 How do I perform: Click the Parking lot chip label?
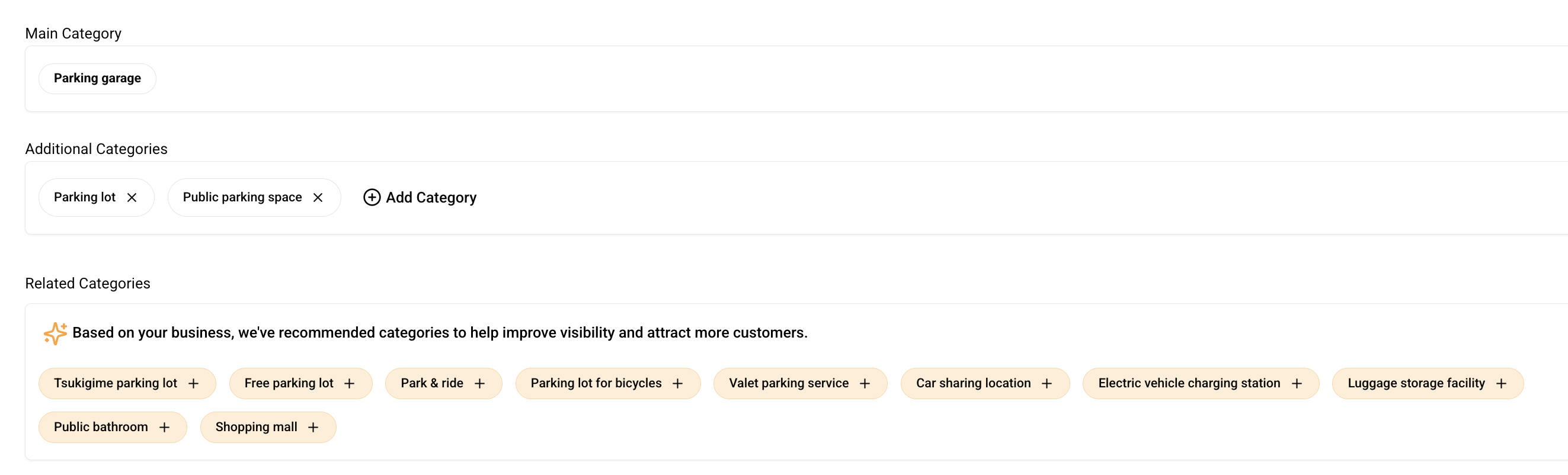85,197
